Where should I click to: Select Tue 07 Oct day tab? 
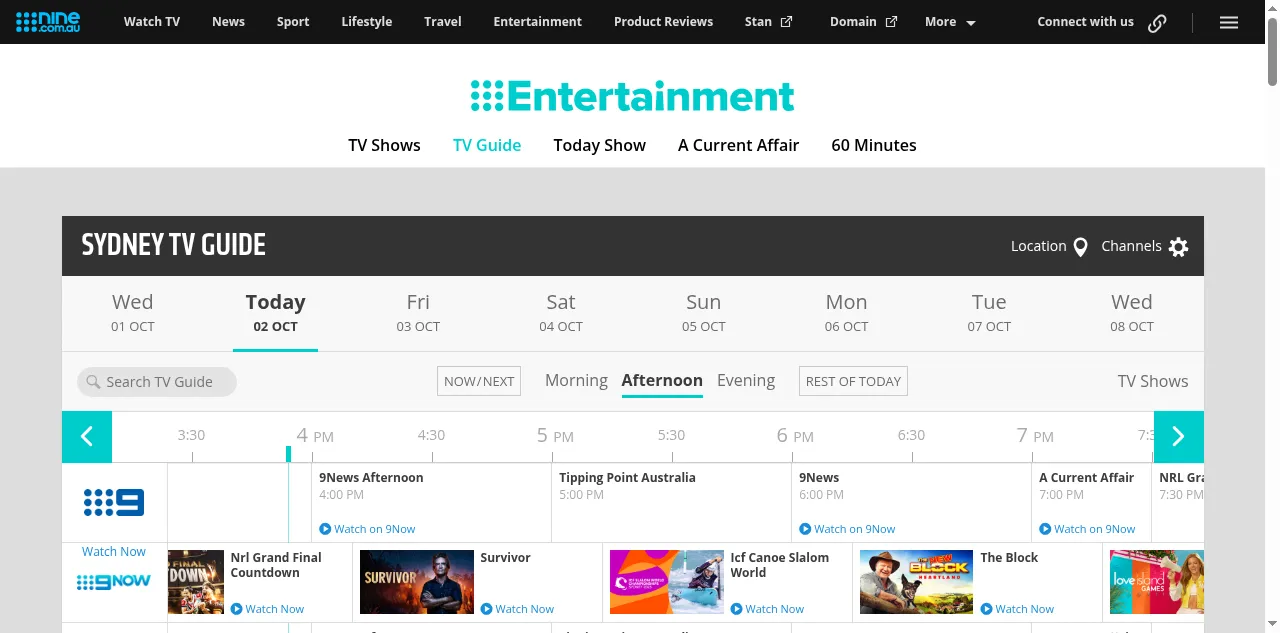click(x=989, y=312)
